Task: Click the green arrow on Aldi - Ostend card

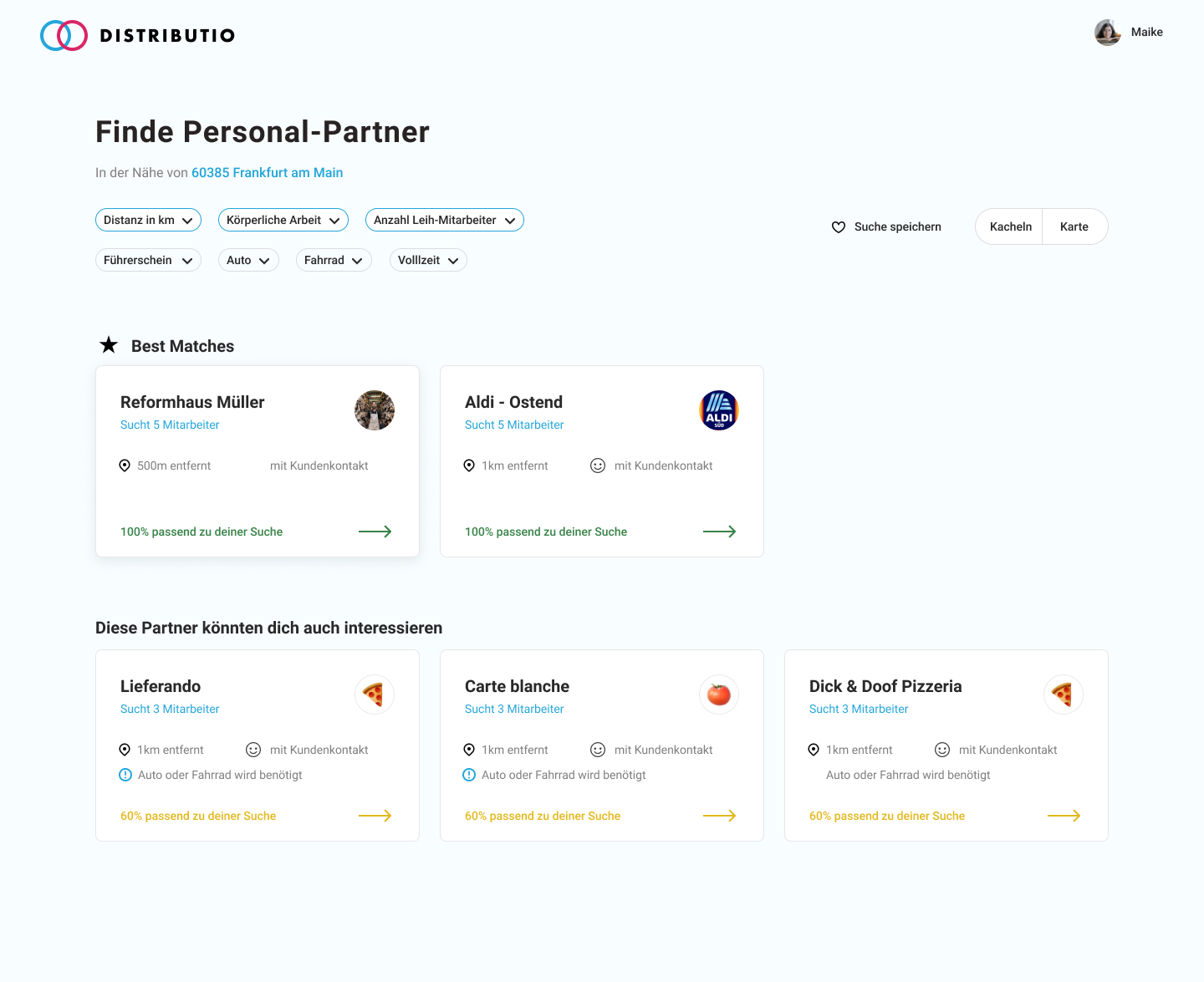Action: point(720,532)
